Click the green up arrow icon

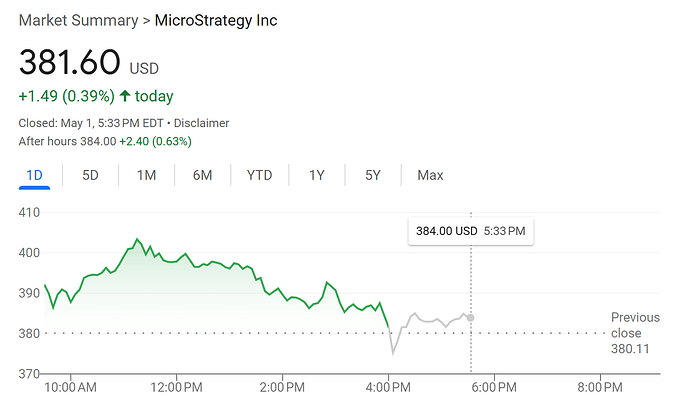(x=125, y=97)
